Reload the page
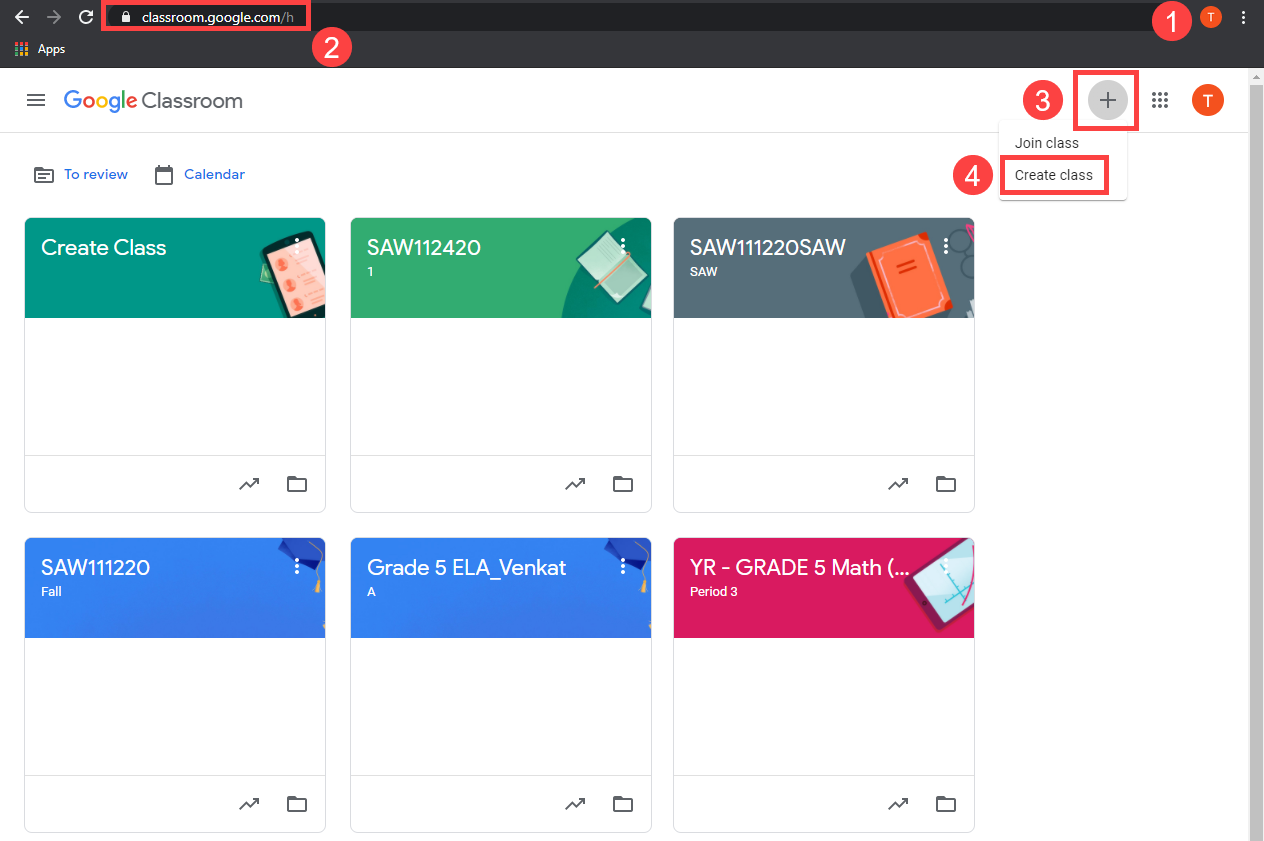The width and height of the screenshot is (1264, 841). click(x=86, y=17)
